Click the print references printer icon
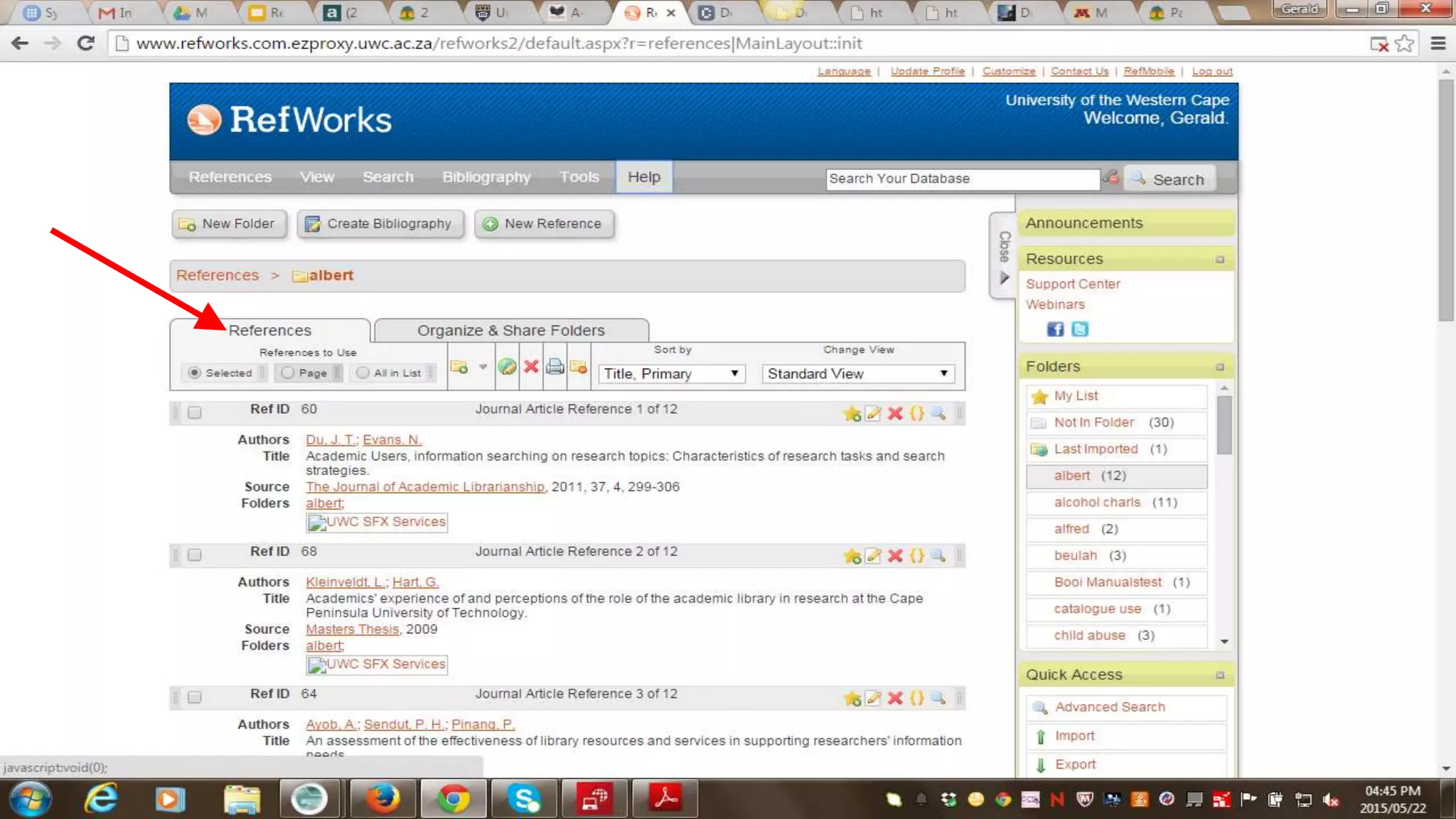The image size is (1456, 819). coord(555,367)
